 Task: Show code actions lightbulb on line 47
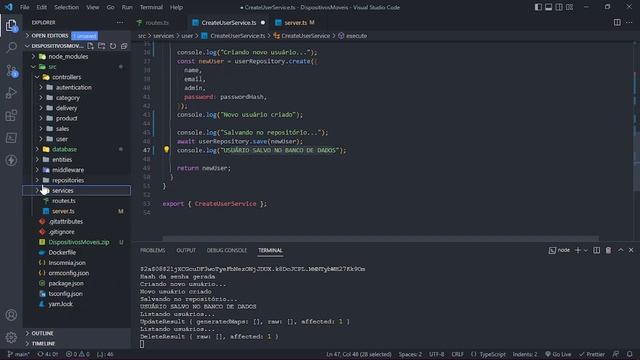point(167,150)
